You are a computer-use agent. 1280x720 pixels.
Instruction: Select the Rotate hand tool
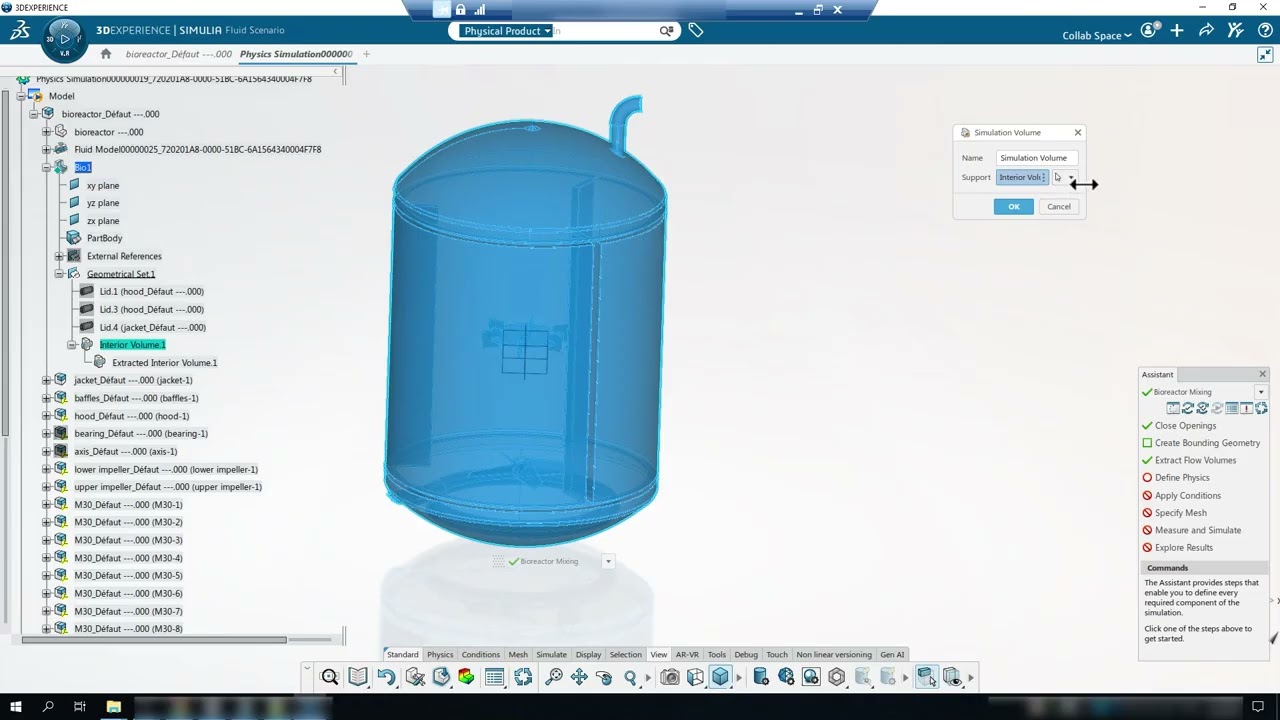[604, 677]
